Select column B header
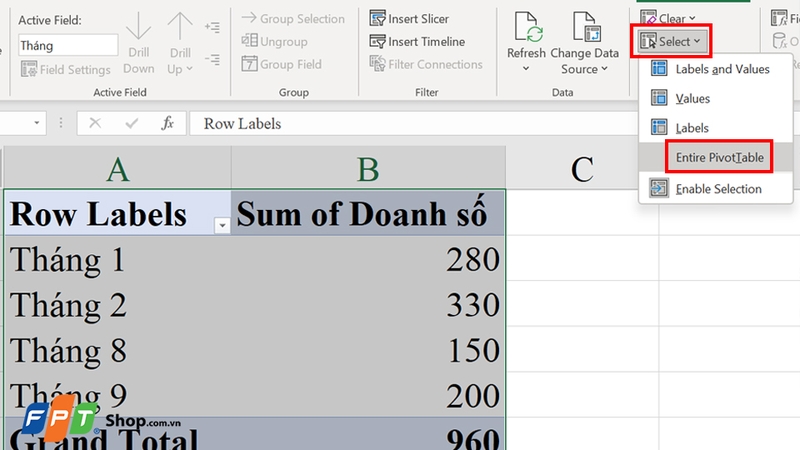800x450 pixels. point(368,168)
